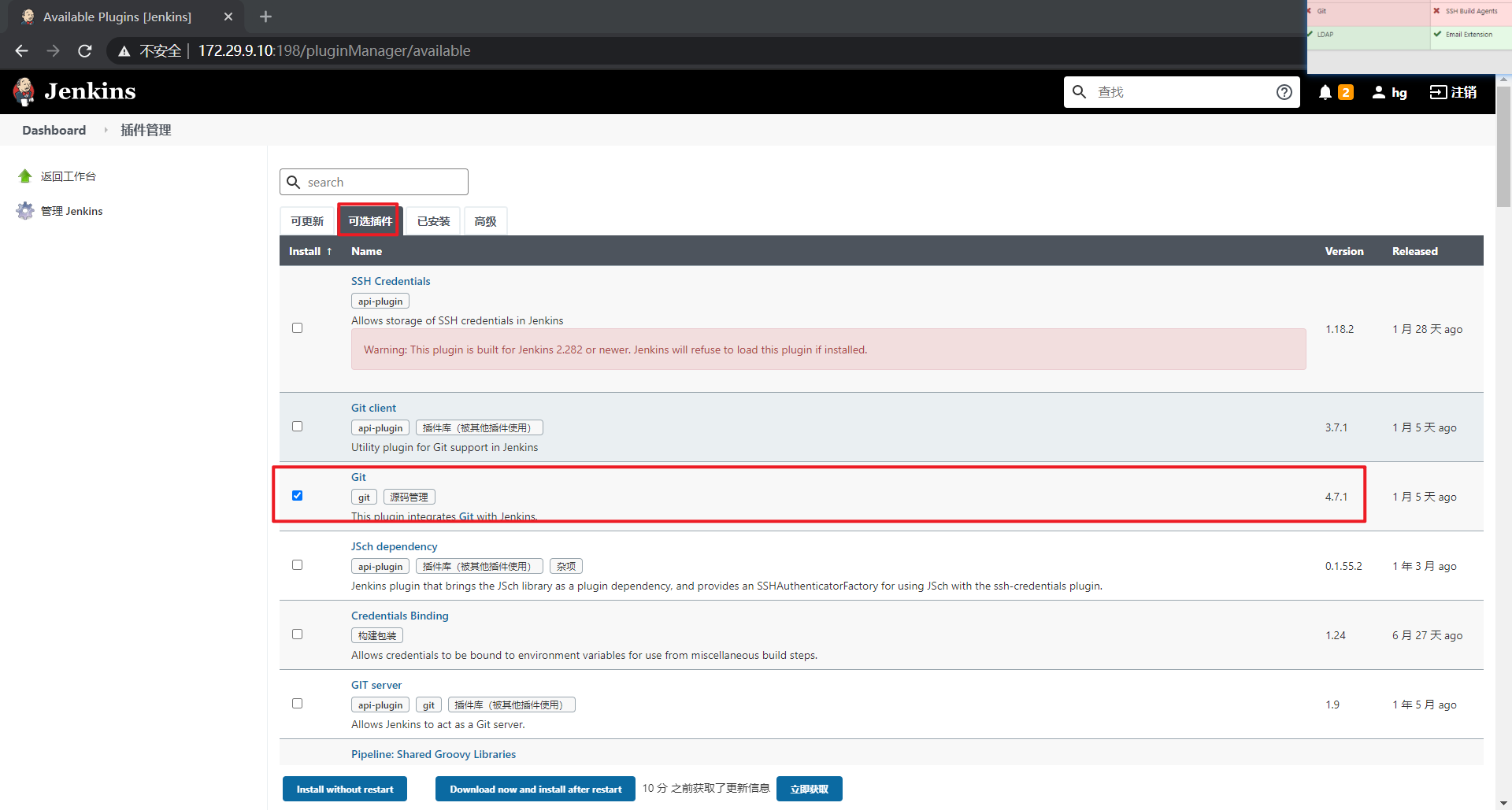Open the SSH Credentials plugin link
Screen dimensions: 1512x810
coord(391,281)
